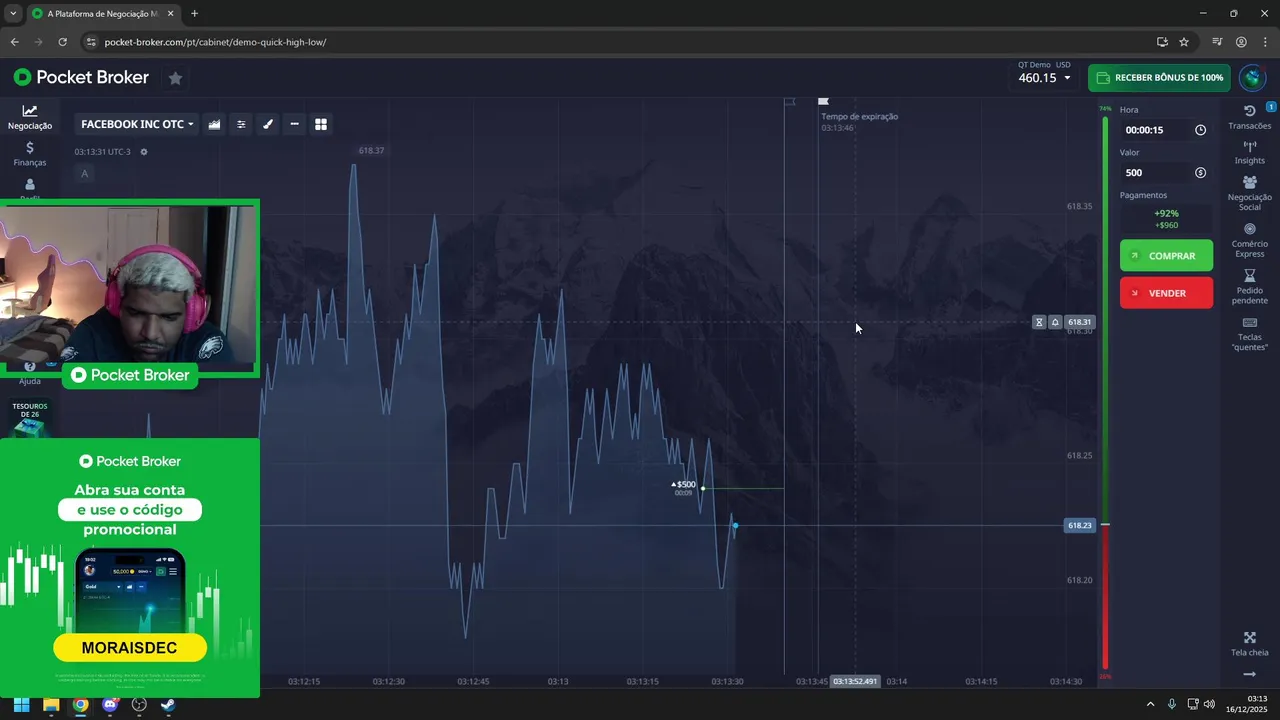Viewport: 1280px width, 720px height.
Task: Click the A auto-scale chart button
Action: (84, 174)
